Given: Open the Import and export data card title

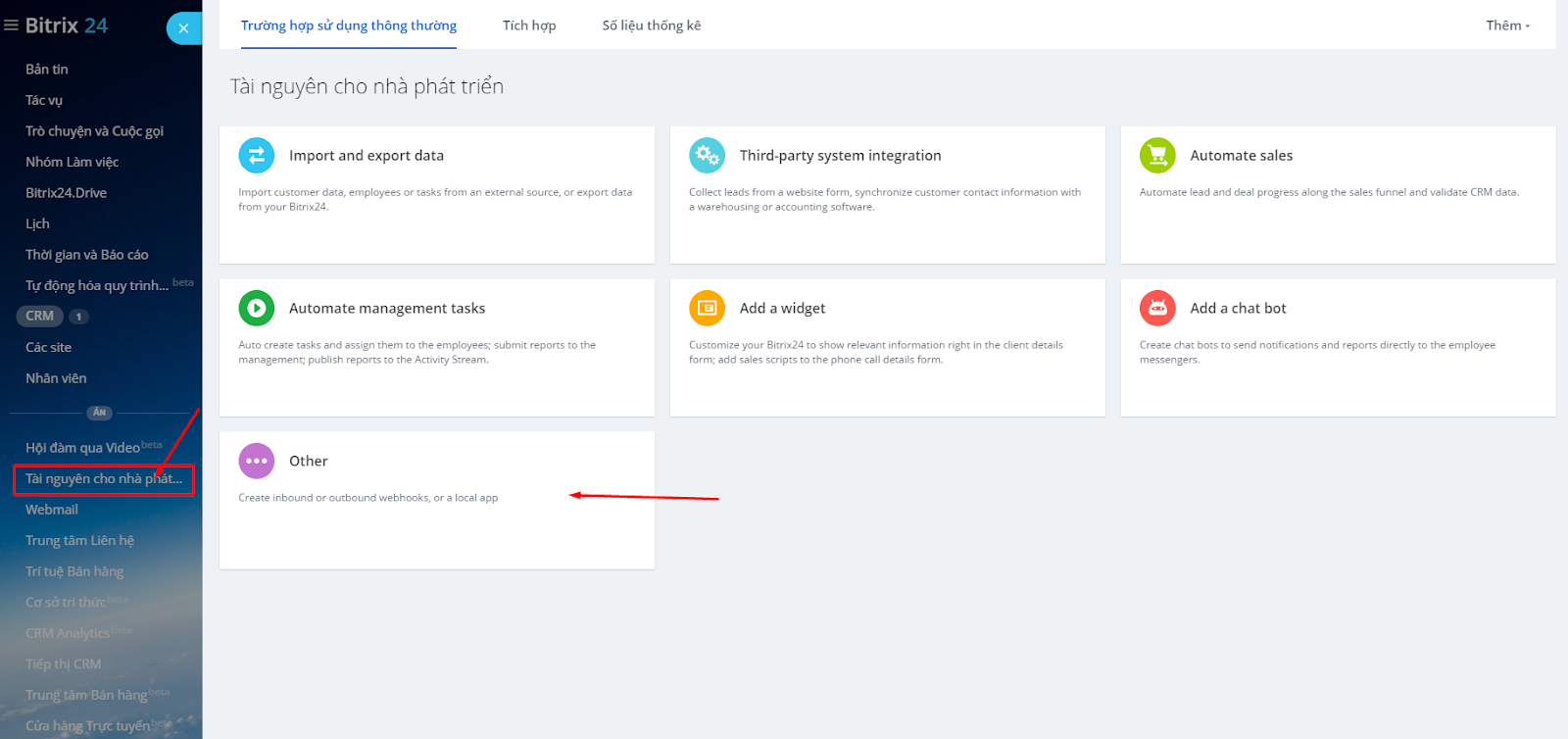Looking at the screenshot, I should coord(367,156).
